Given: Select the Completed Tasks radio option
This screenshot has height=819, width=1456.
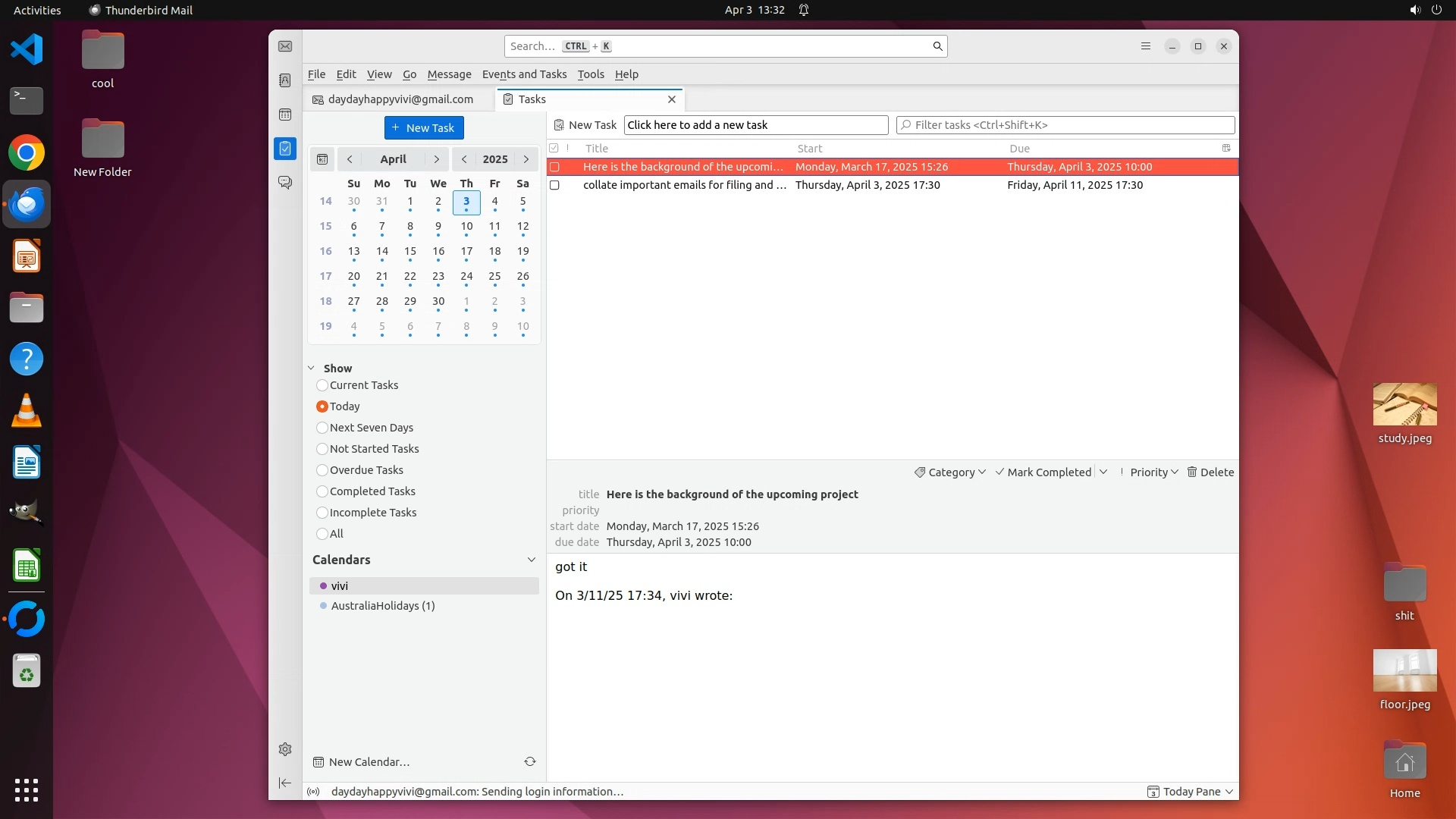Looking at the screenshot, I should 322,491.
